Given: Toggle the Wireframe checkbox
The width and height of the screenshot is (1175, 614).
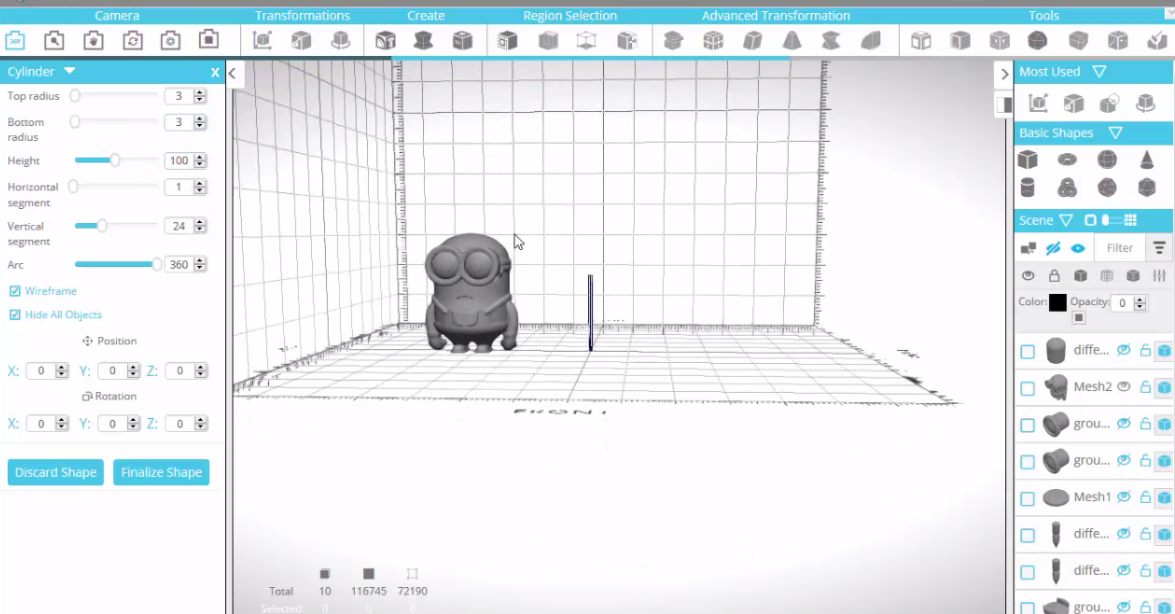Looking at the screenshot, I should click(15, 291).
